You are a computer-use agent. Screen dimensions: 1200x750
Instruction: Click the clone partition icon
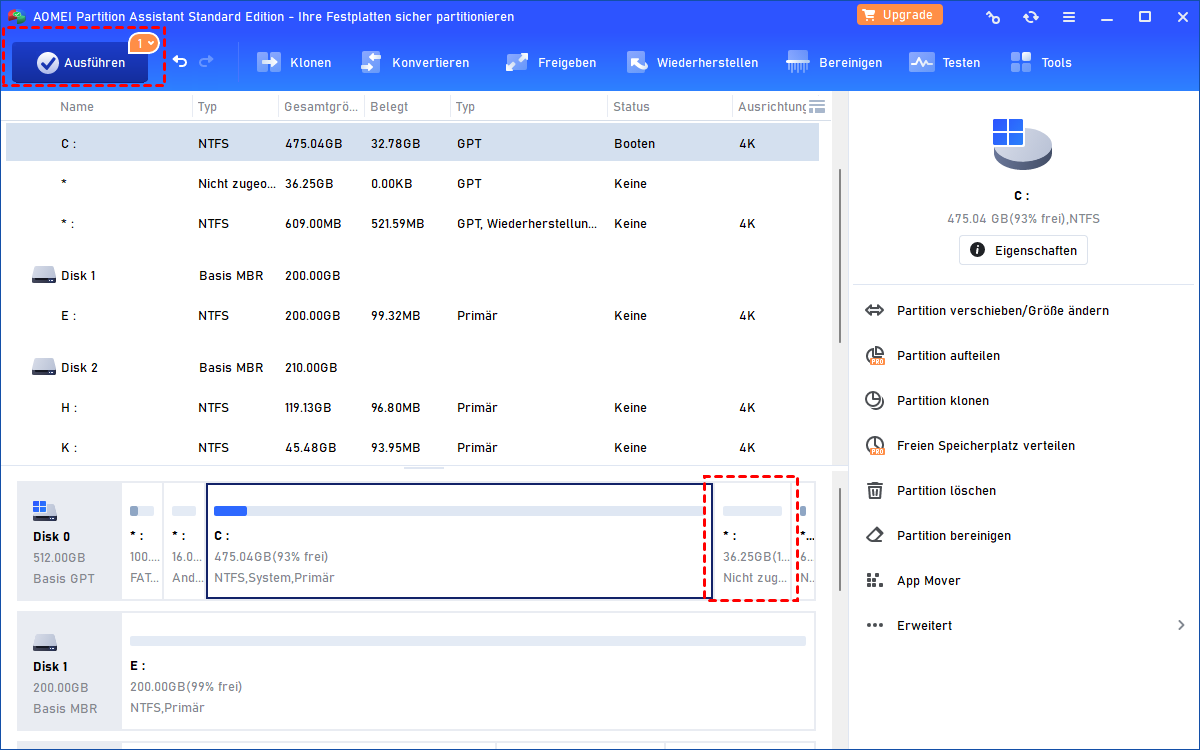[875, 400]
